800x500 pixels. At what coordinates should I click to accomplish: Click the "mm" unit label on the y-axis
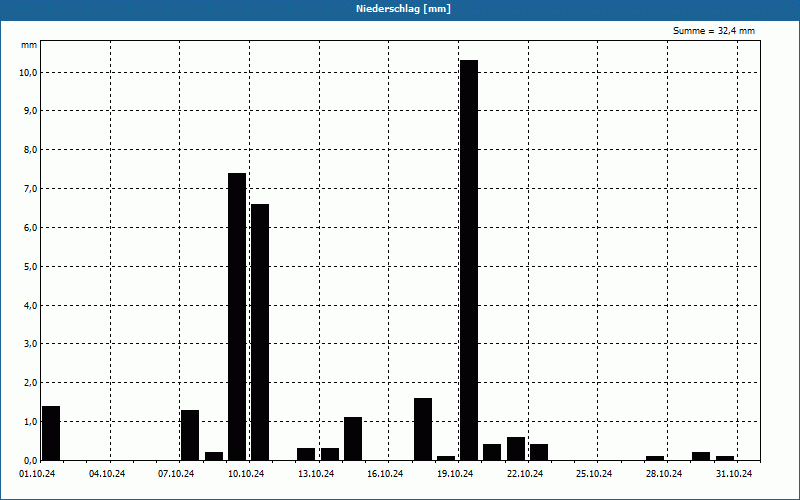29,45
